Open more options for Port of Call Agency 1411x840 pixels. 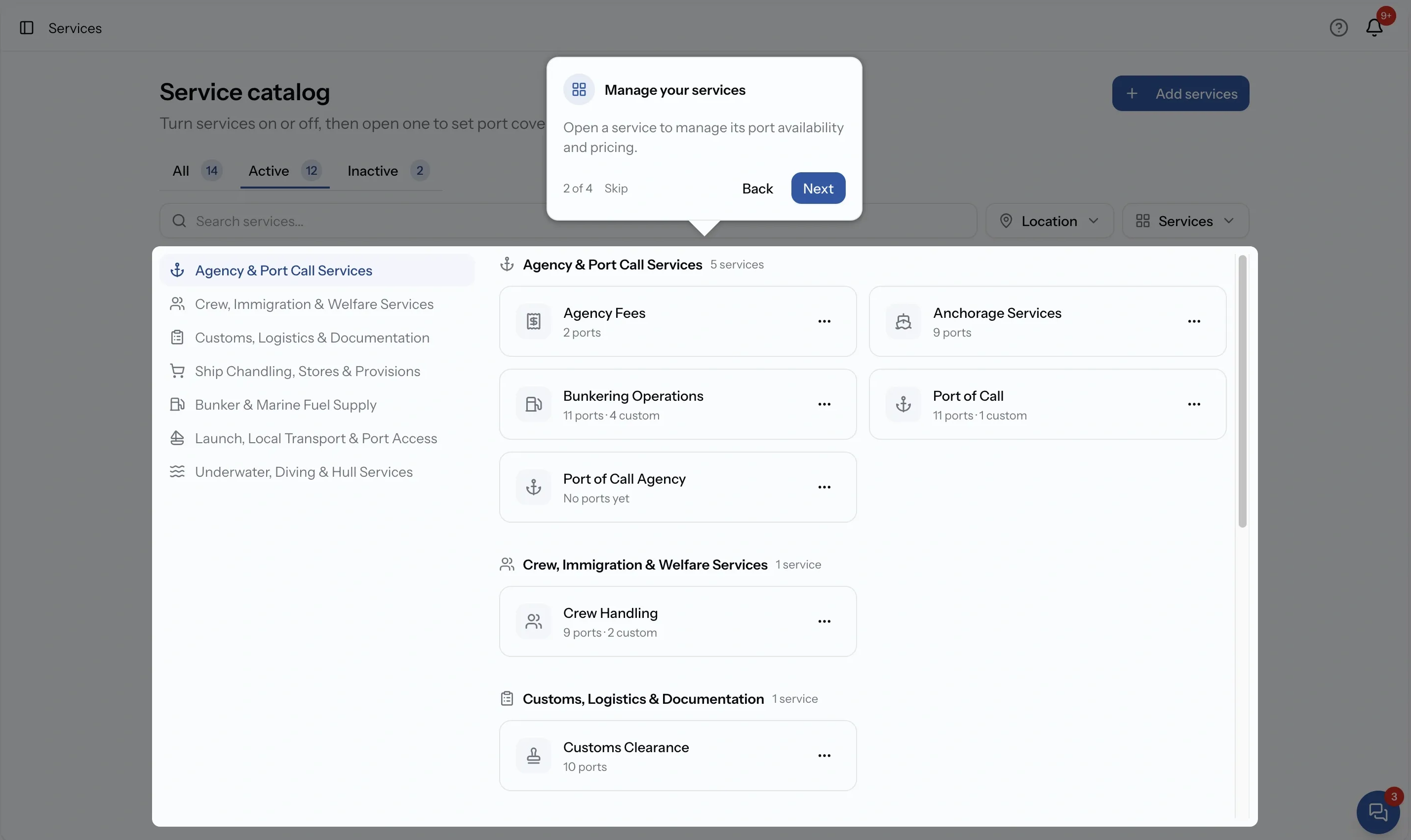pyautogui.click(x=824, y=487)
